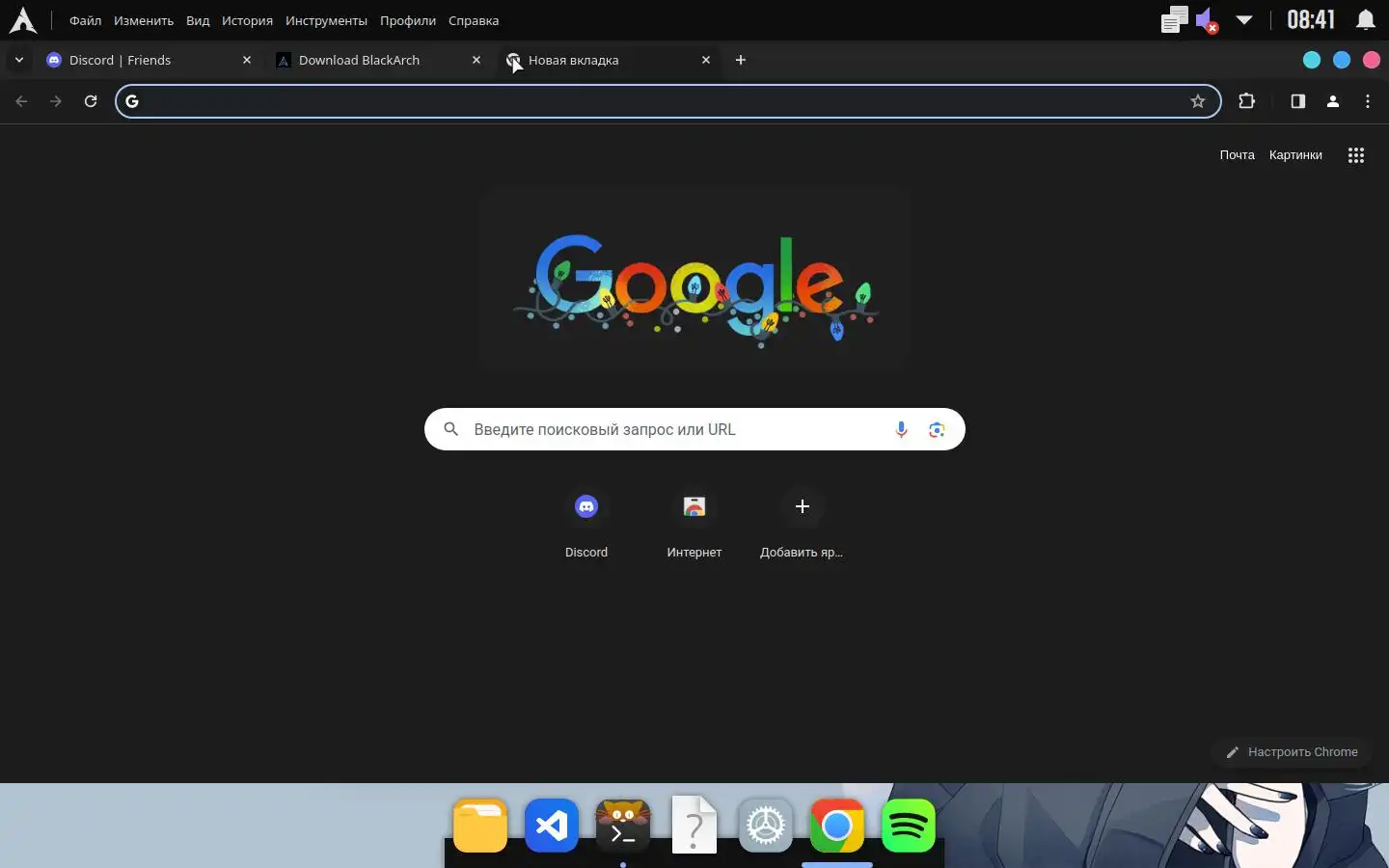Click the Google search box
The height and width of the screenshot is (868, 1389).
694,429
